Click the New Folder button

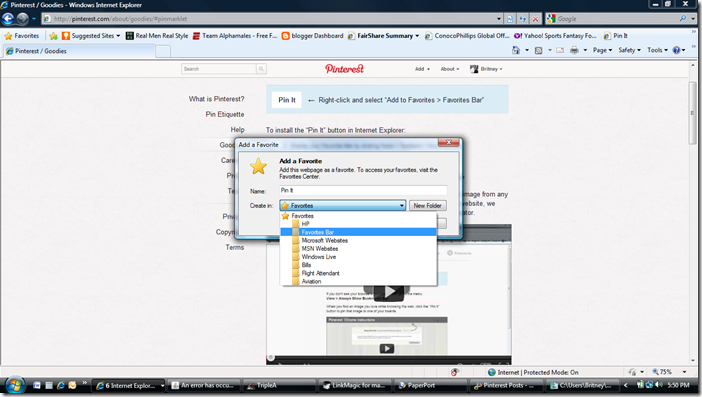427,205
